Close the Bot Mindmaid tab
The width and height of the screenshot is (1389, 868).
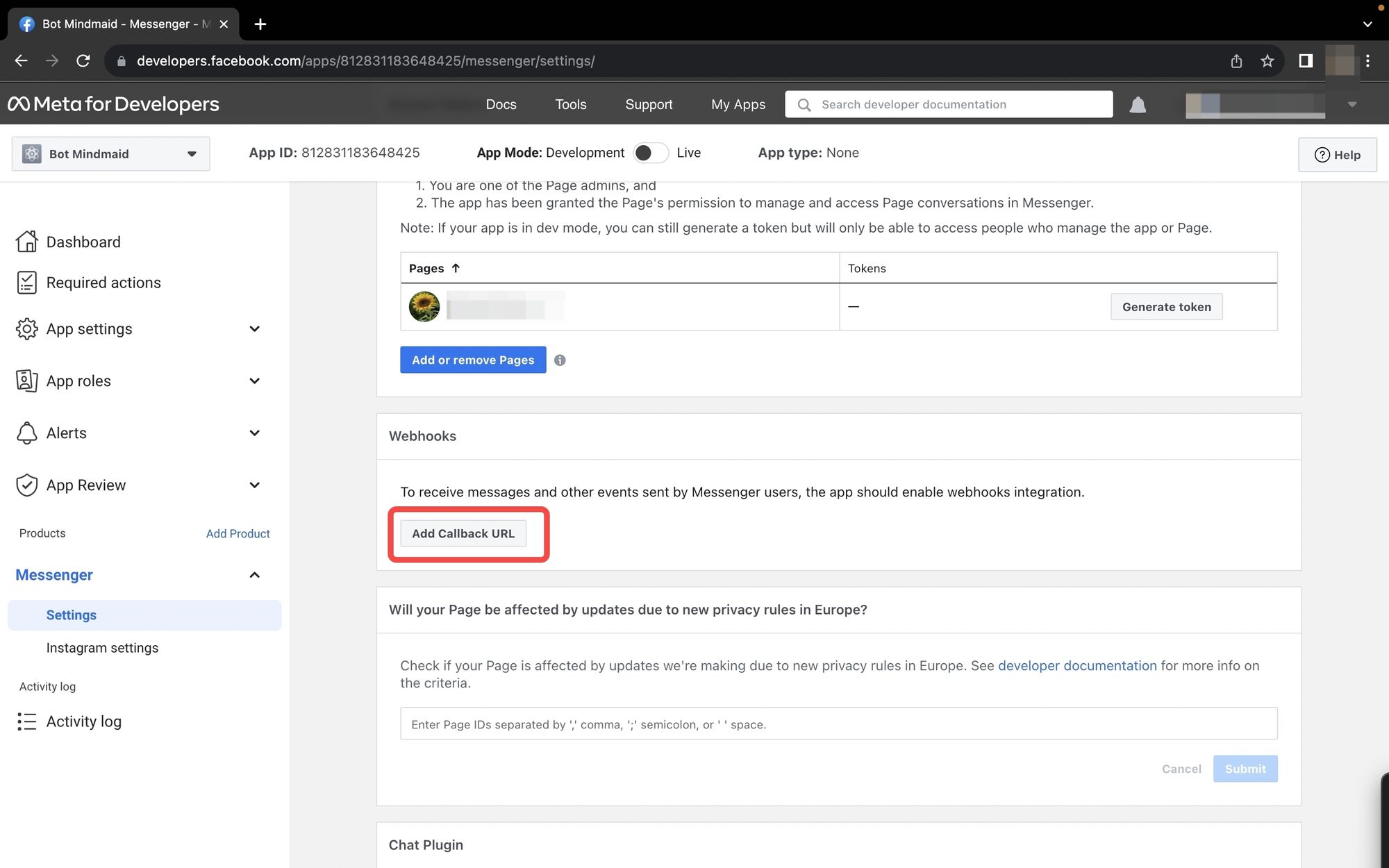[224, 24]
